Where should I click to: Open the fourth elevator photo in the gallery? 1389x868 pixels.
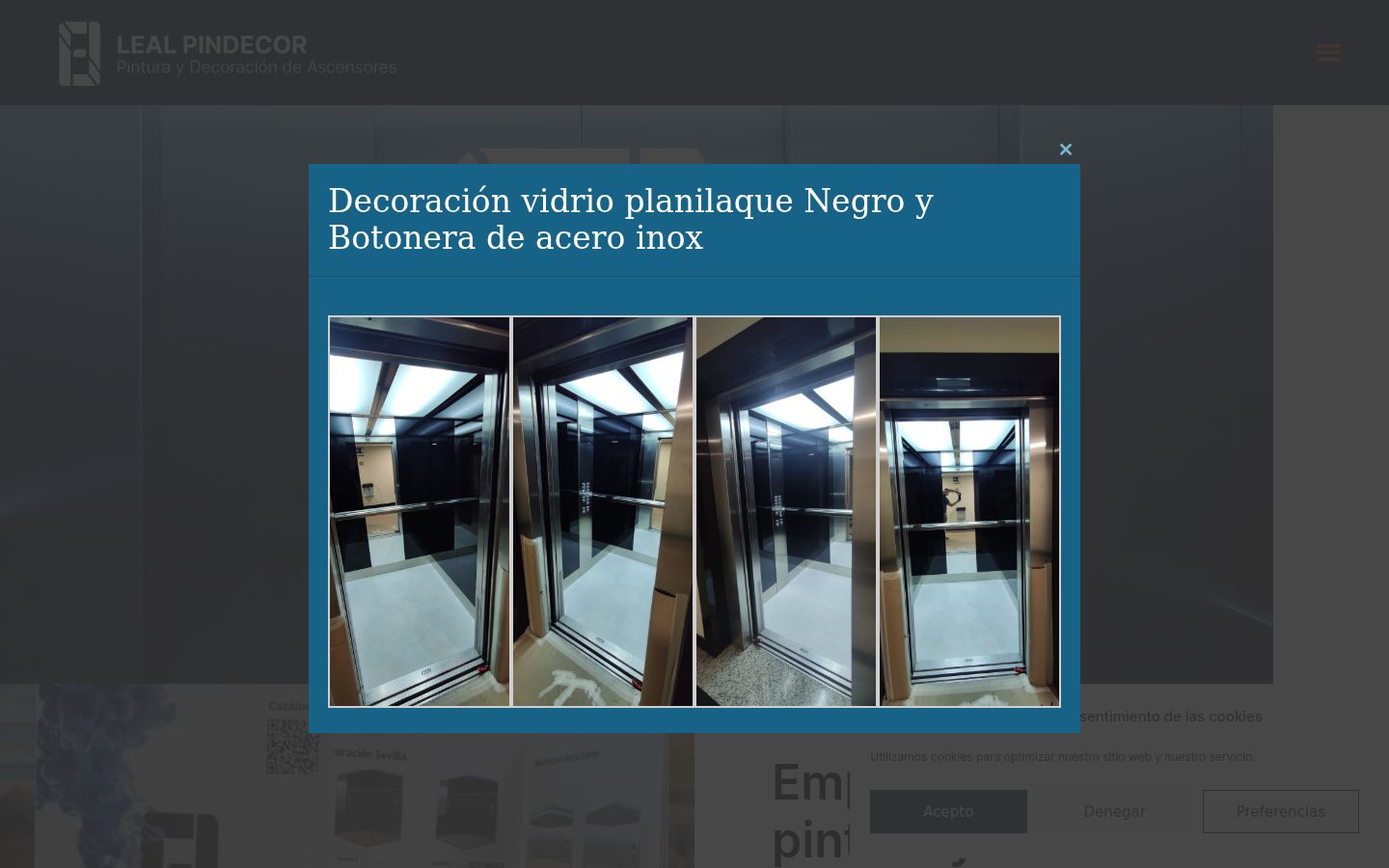969,511
